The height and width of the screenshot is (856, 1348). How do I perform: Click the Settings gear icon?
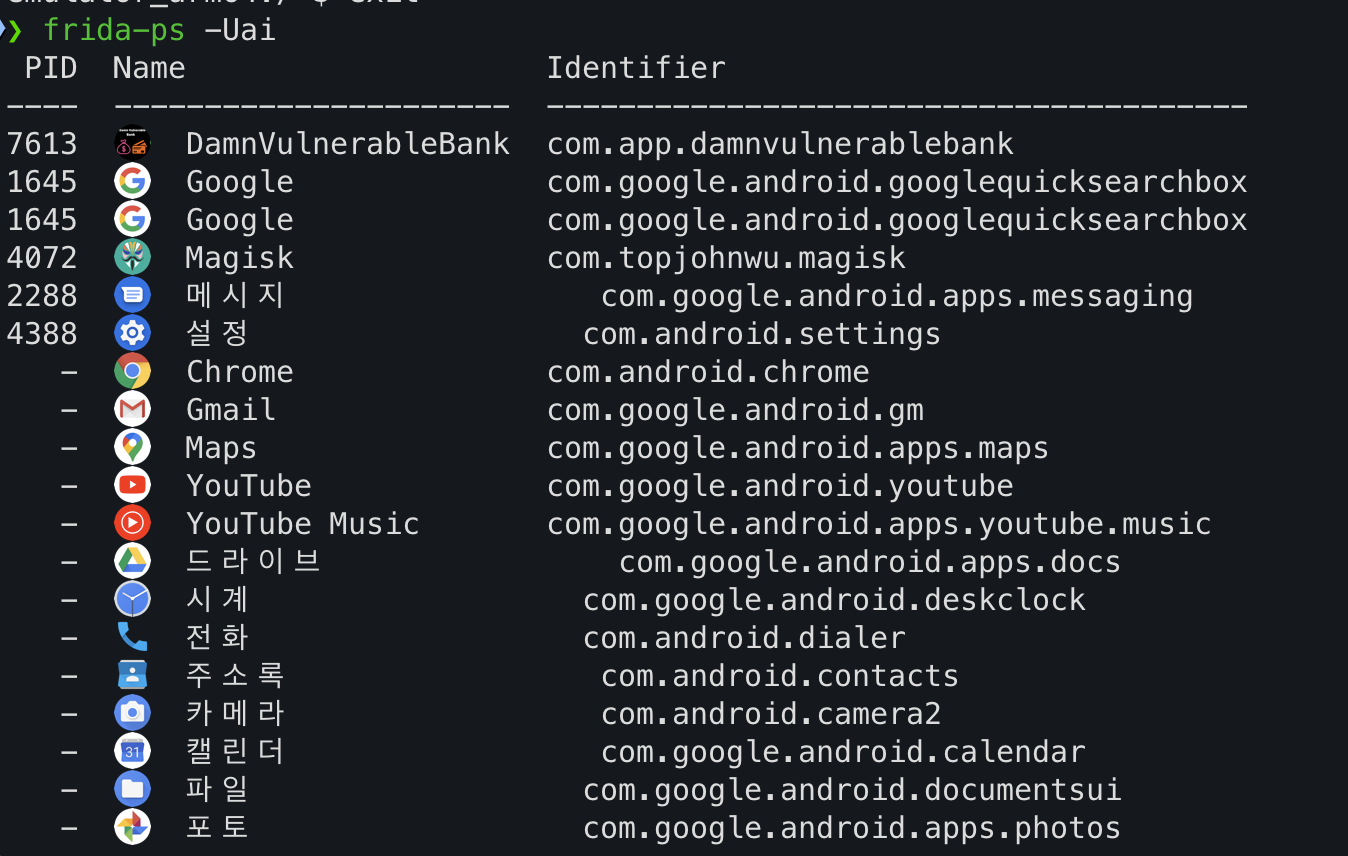pyautogui.click(x=132, y=334)
